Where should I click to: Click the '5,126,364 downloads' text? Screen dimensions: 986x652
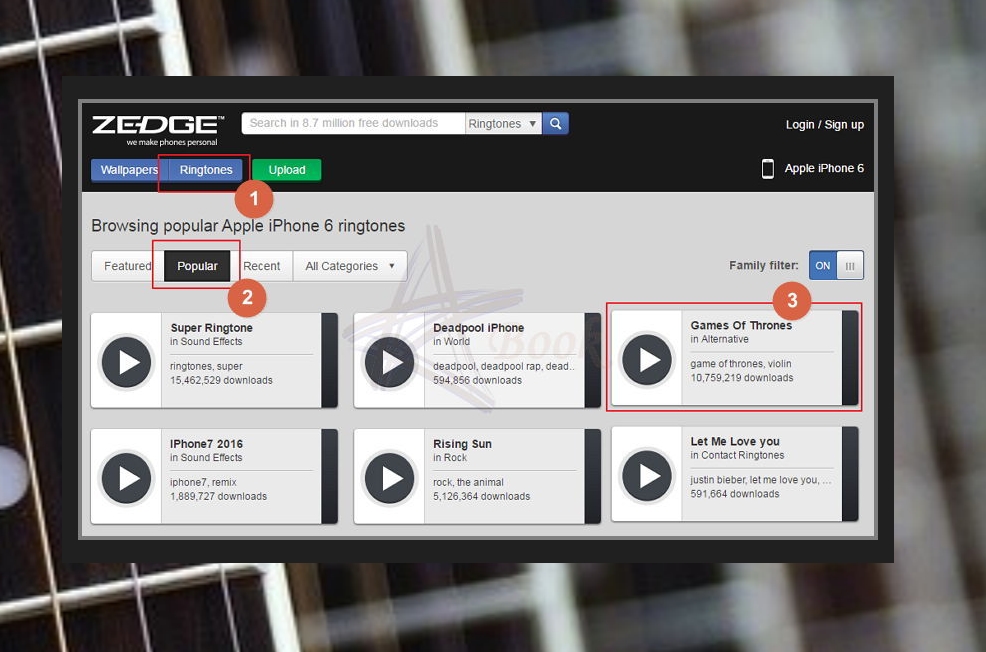point(481,497)
